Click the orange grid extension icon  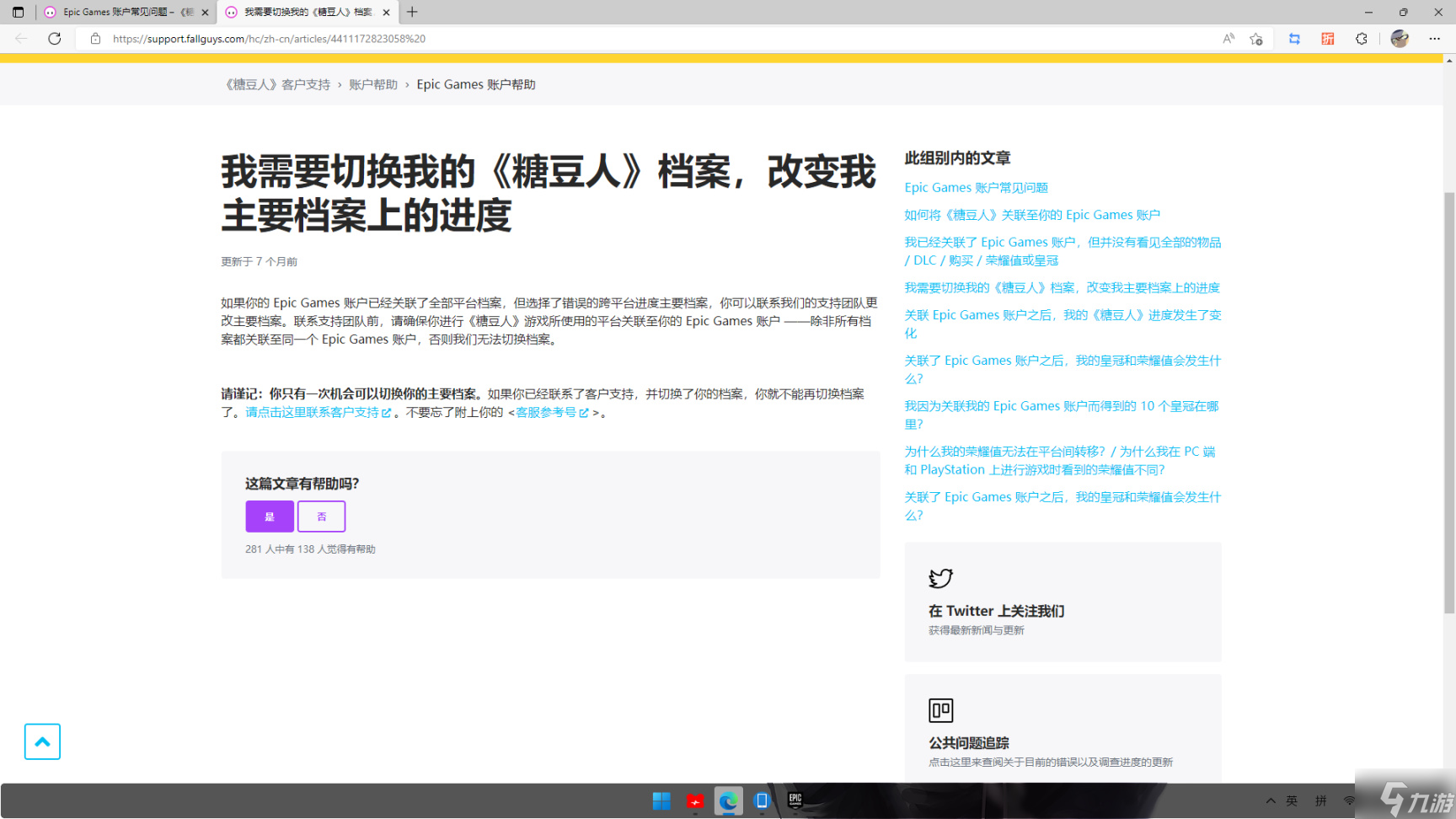click(1328, 39)
